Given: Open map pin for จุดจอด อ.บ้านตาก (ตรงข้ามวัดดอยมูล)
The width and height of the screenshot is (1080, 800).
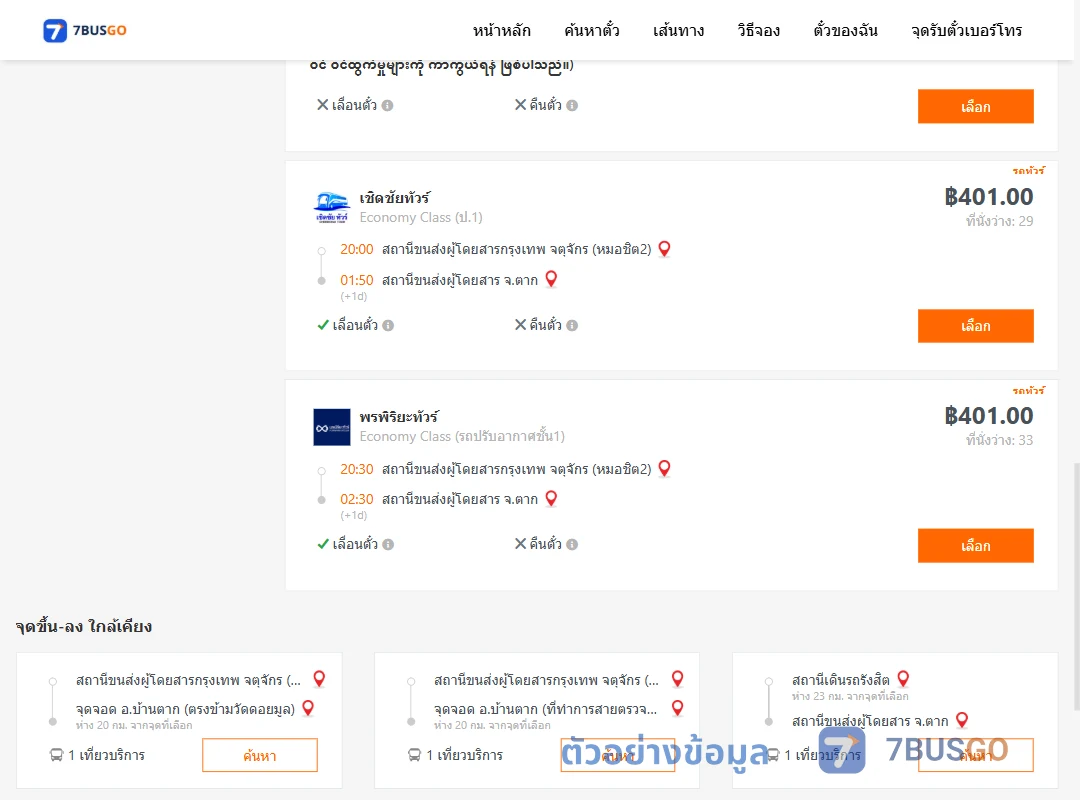Looking at the screenshot, I should 308,708.
